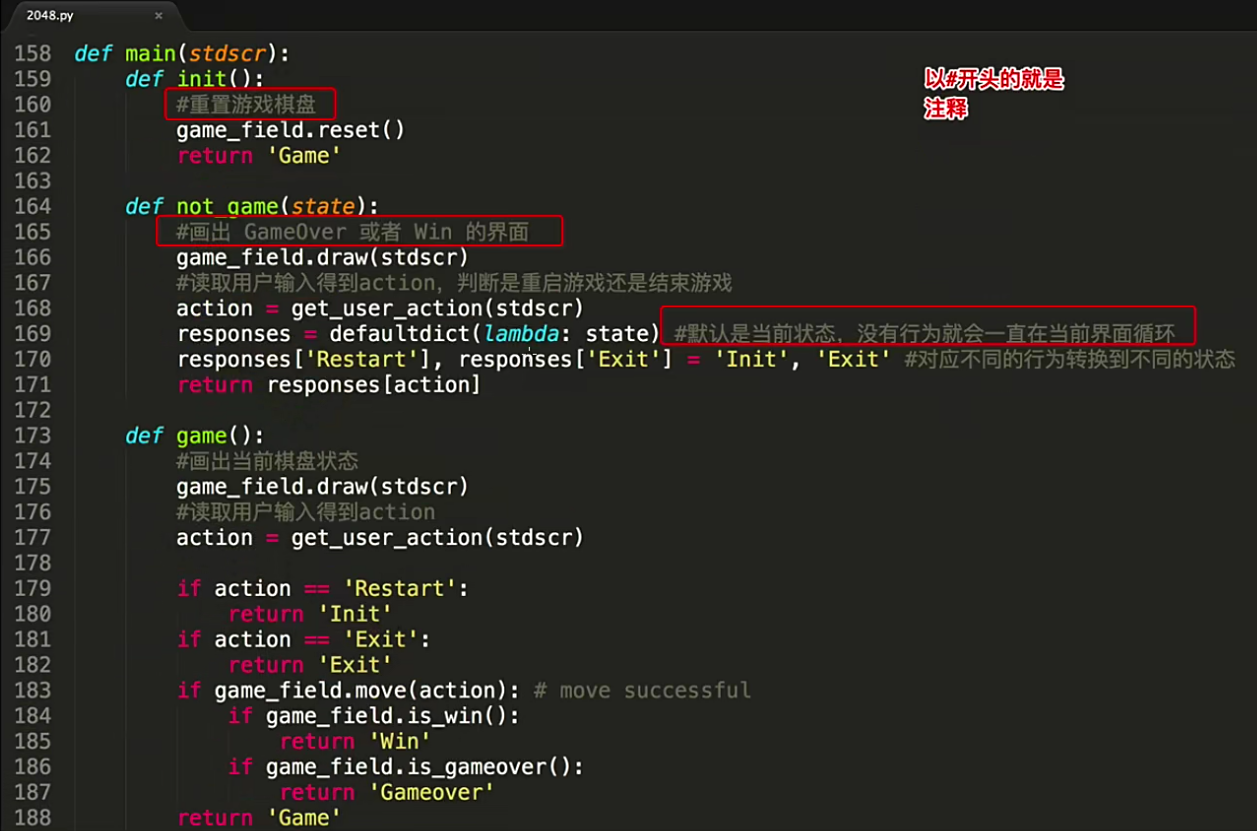Click "return 'Win'" on line 185
The image size is (1257, 831).
[x=355, y=742]
